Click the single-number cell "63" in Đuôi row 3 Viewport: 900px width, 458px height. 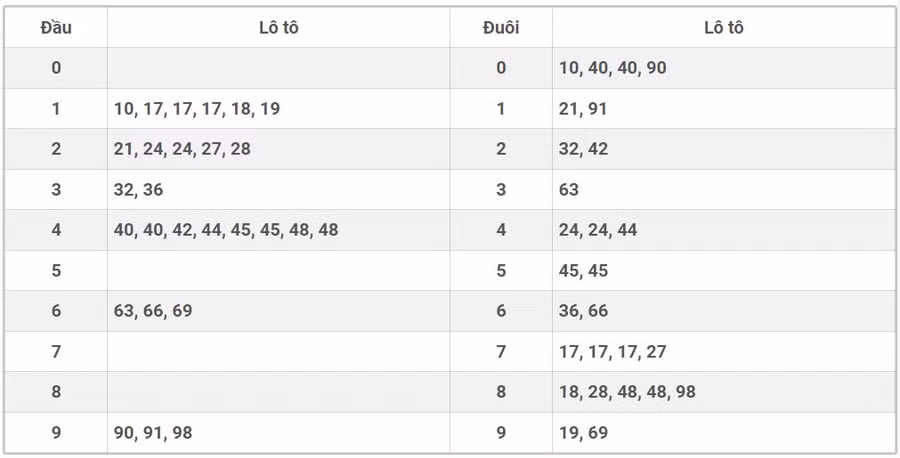point(569,190)
